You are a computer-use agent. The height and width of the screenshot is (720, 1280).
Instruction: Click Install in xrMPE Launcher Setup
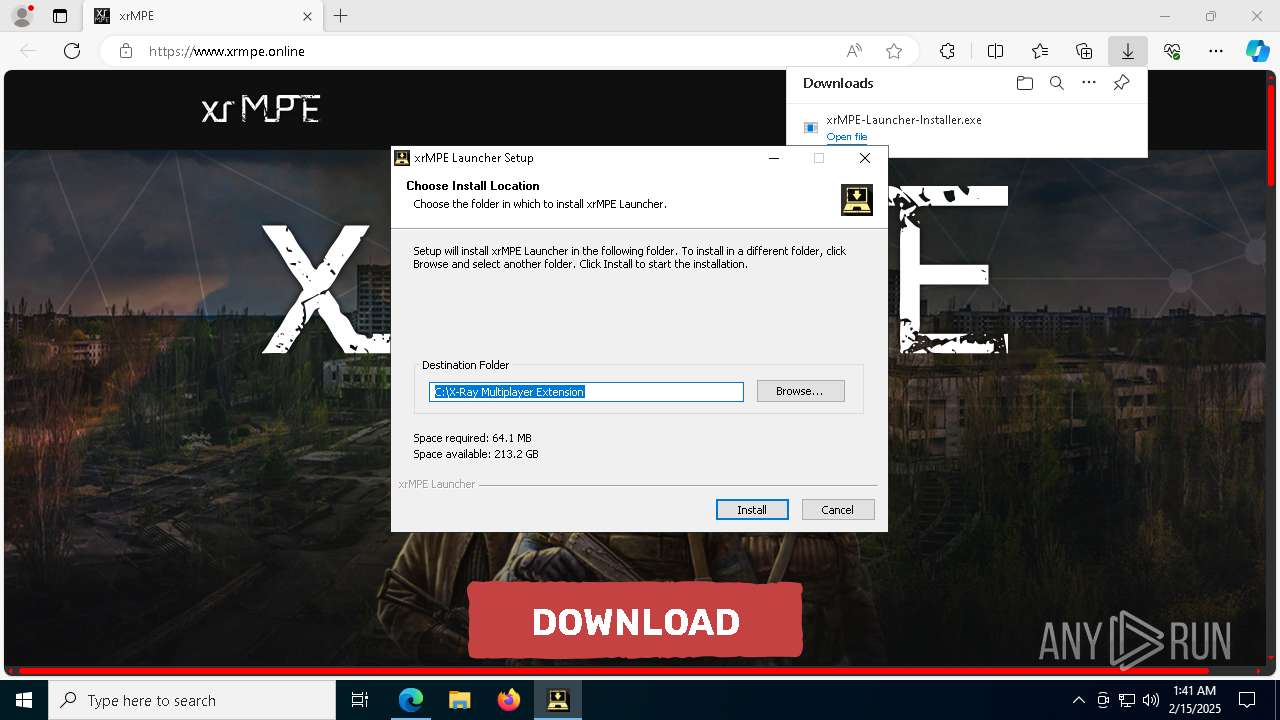pyautogui.click(x=752, y=510)
